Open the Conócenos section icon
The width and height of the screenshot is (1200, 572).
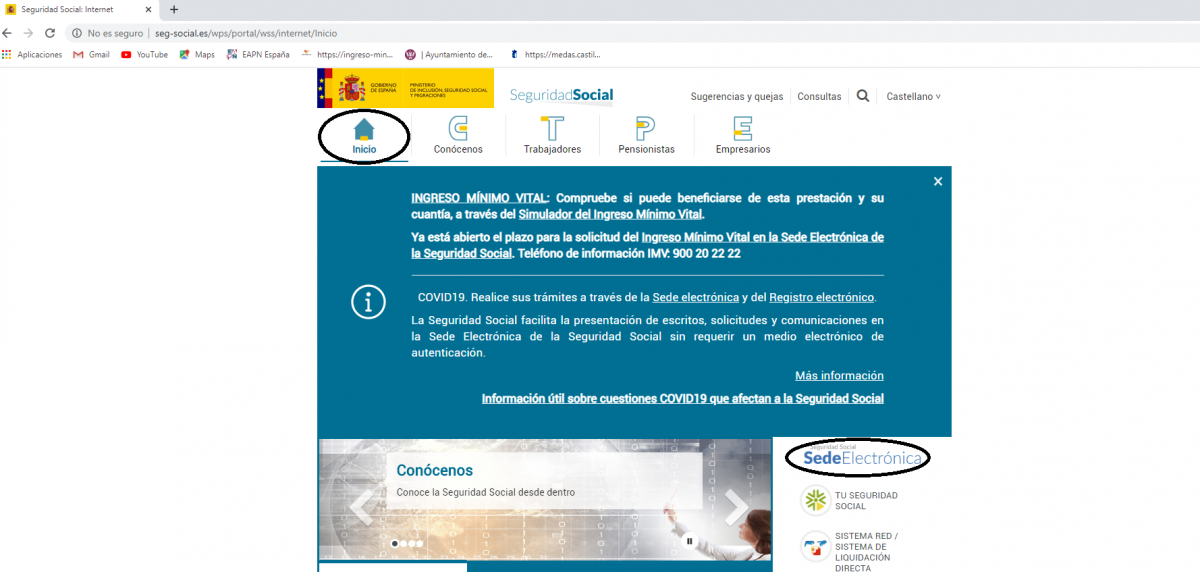[458, 129]
